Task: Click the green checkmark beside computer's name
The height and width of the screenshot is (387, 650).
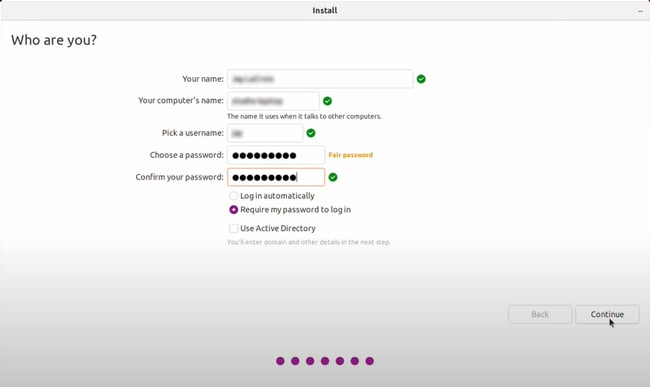Action: [327, 101]
